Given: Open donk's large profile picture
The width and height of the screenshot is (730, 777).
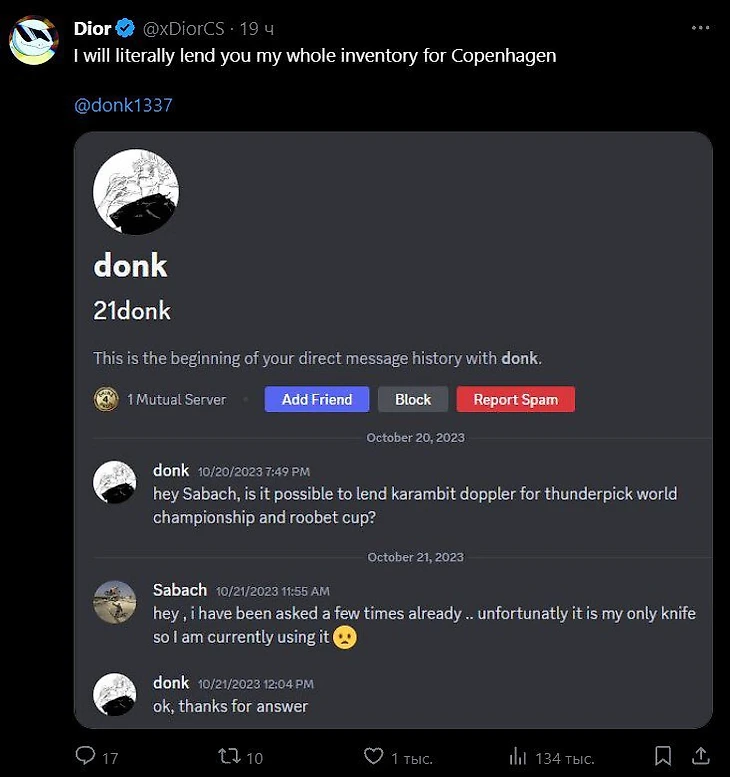Looking at the screenshot, I should point(136,192).
